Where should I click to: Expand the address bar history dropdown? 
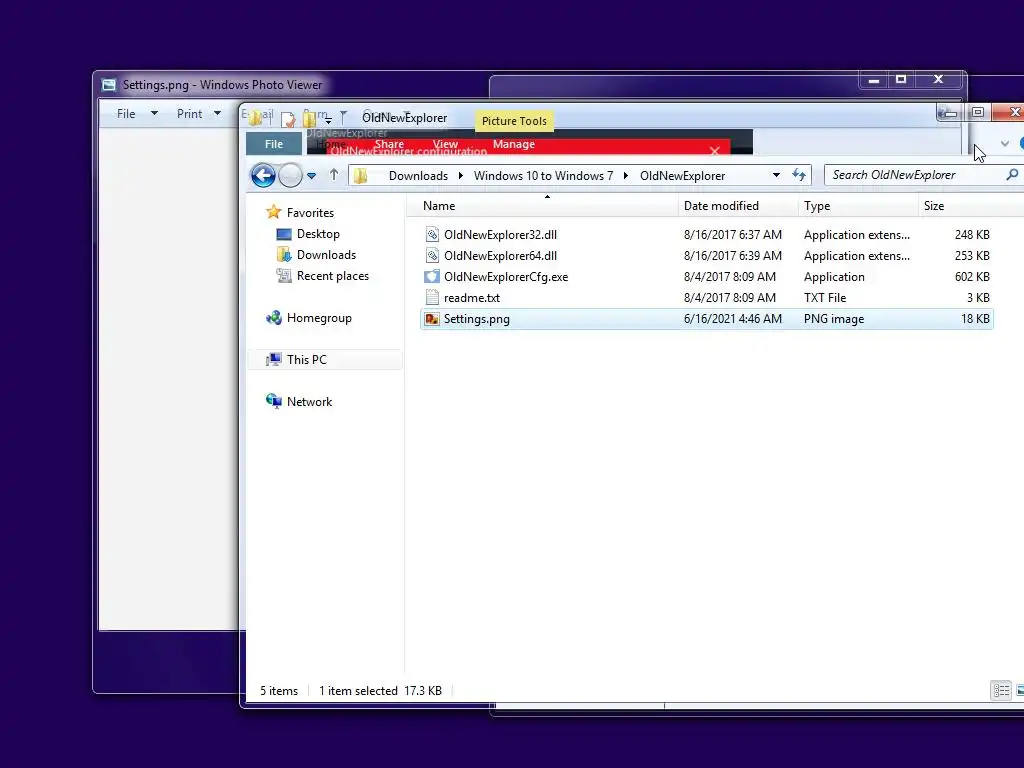(776, 175)
